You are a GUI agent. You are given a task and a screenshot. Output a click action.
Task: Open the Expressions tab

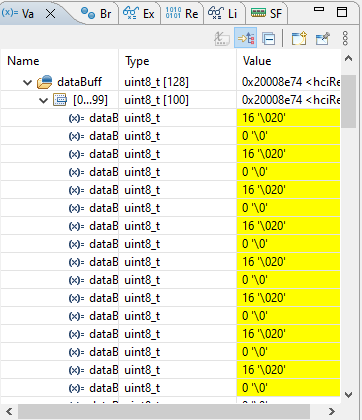(x=139, y=14)
